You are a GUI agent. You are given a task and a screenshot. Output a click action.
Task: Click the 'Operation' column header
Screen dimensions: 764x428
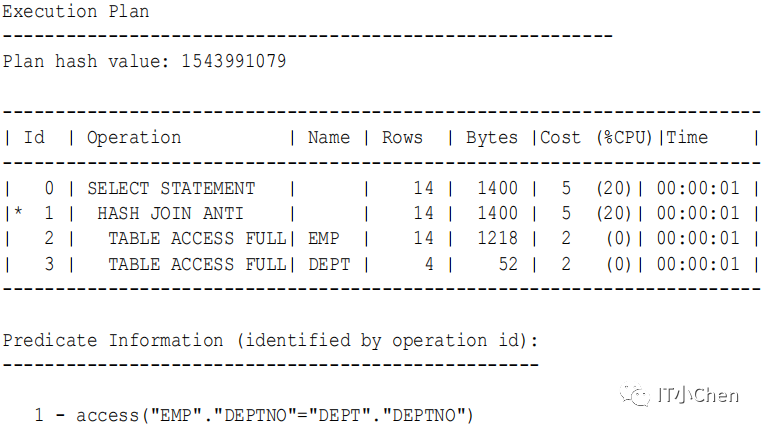tap(134, 138)
